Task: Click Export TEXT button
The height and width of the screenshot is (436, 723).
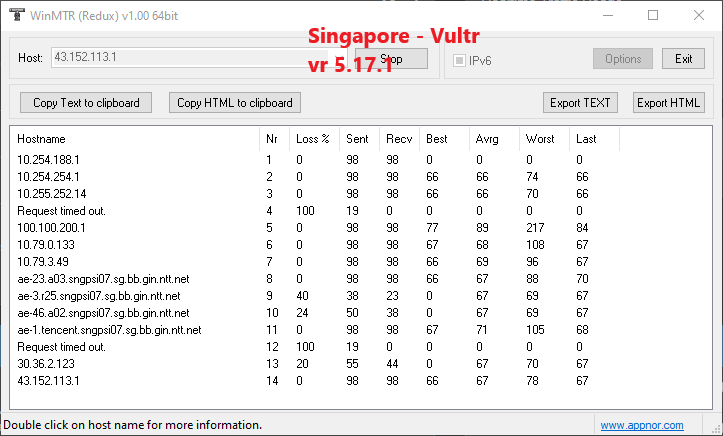Action: click(x=580, y=102)
